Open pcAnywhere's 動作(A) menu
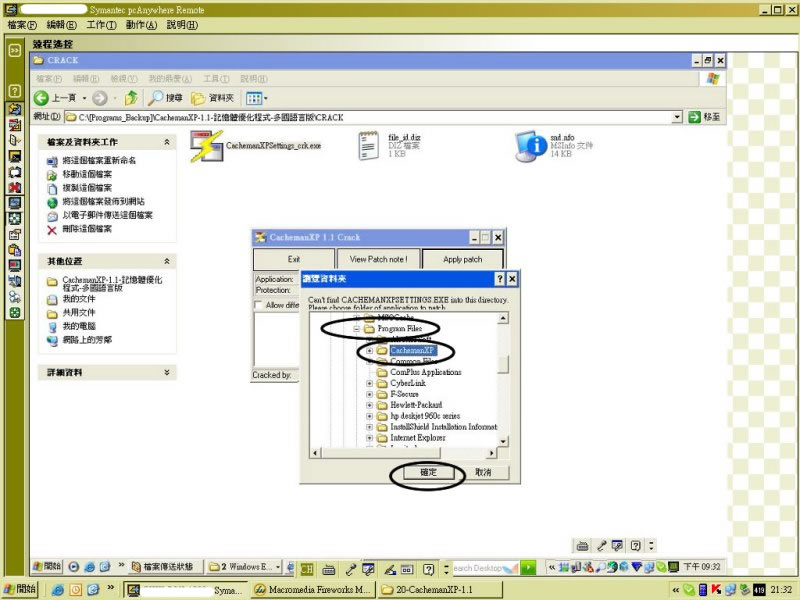800x600 pixels. (x=141, y=25)
